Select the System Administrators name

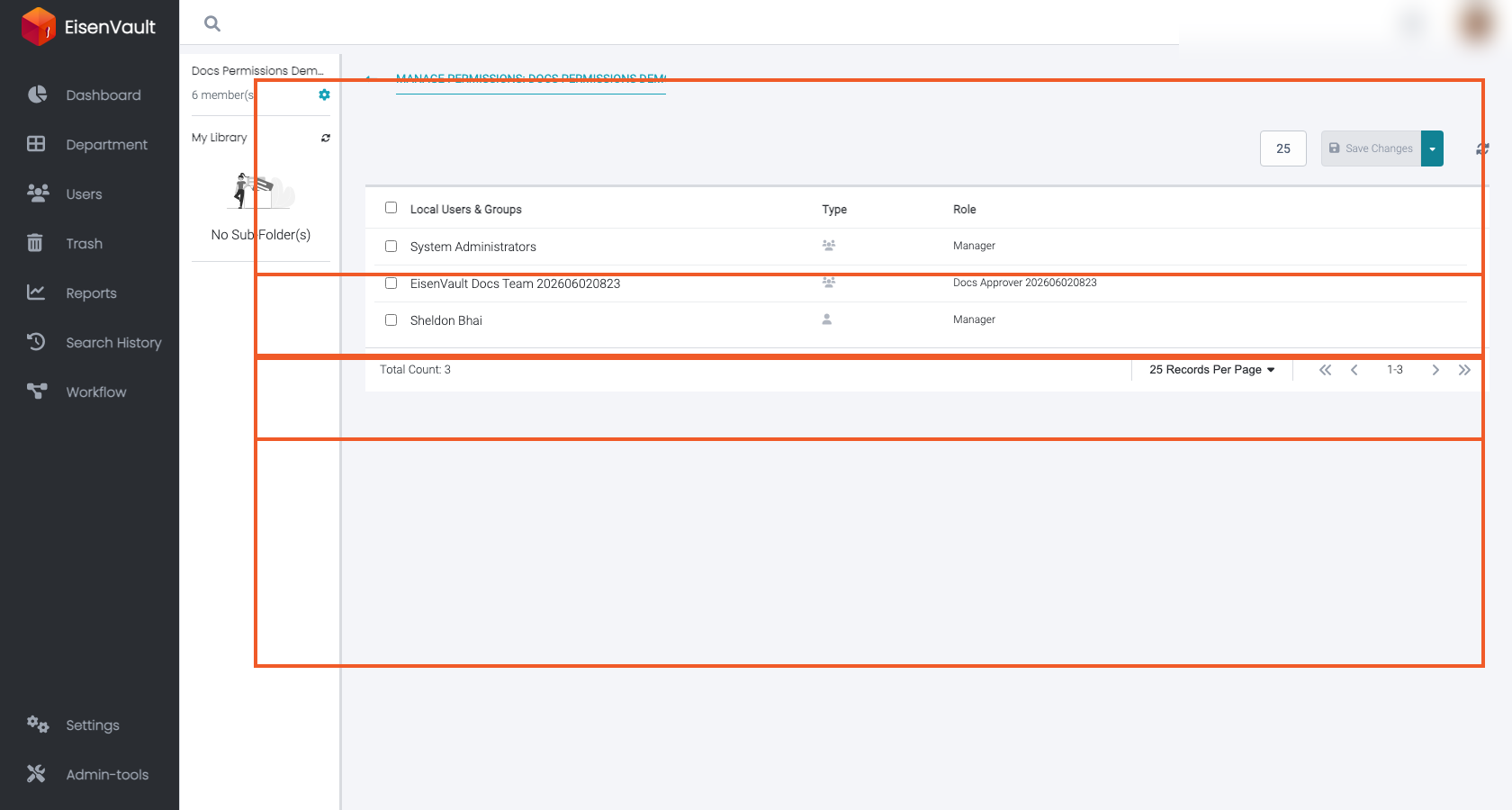[472, 247]
